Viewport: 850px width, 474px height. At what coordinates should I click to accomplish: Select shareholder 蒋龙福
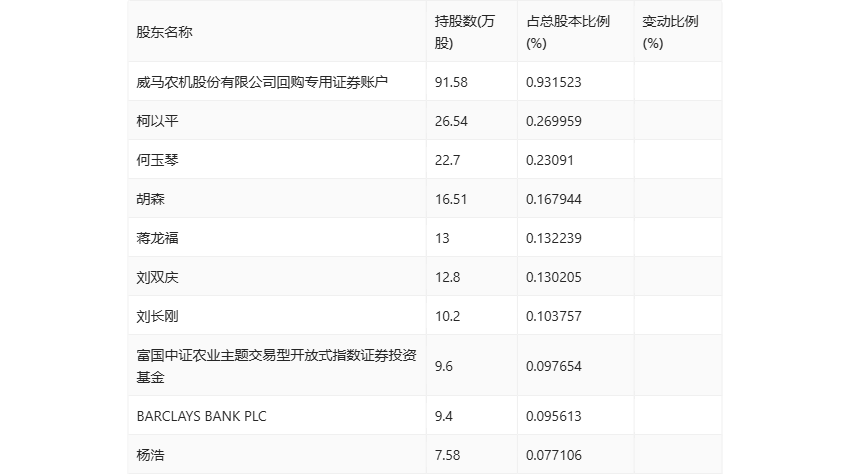(157, 238)
